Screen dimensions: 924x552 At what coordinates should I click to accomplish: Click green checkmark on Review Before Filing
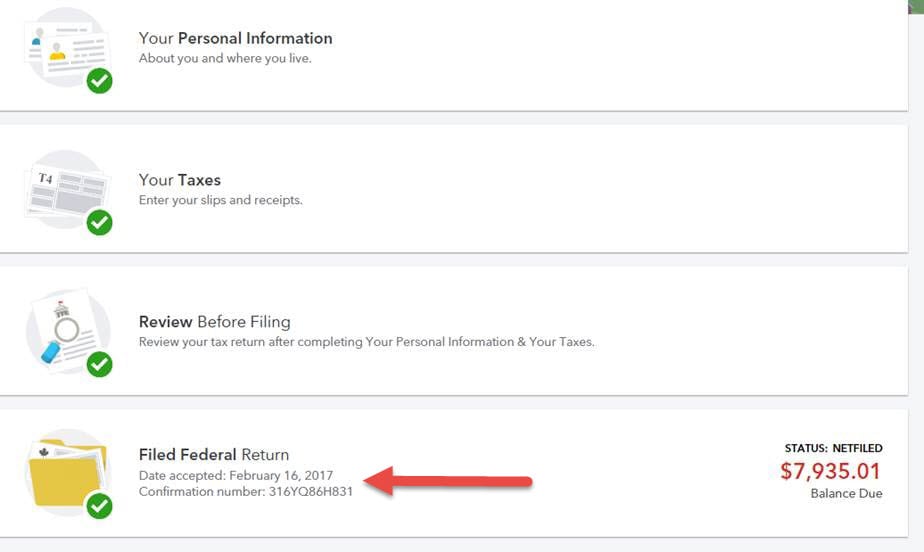point(100,365)
